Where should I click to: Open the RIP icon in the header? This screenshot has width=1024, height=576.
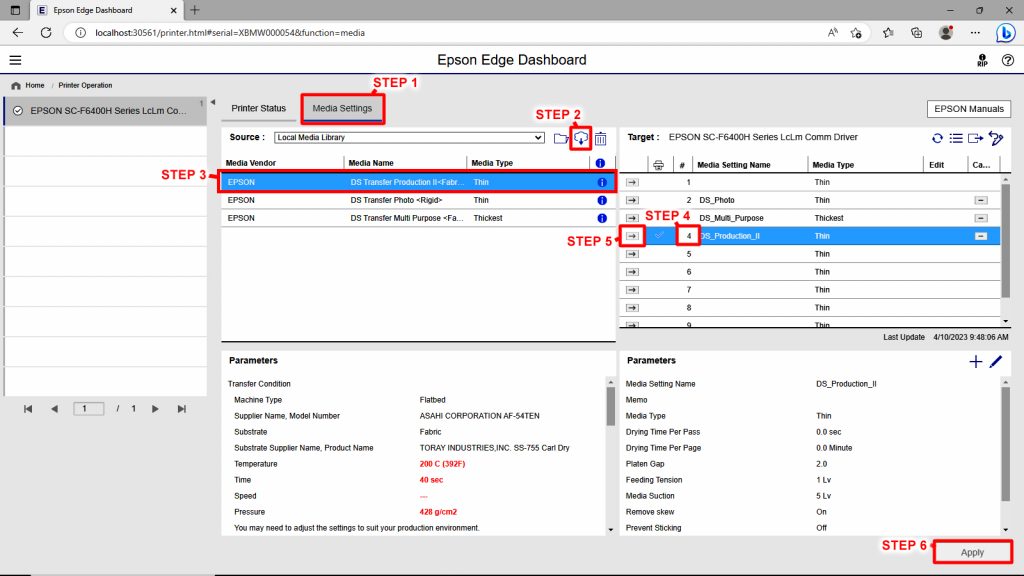pyautogui.click(x=982, y=60)
